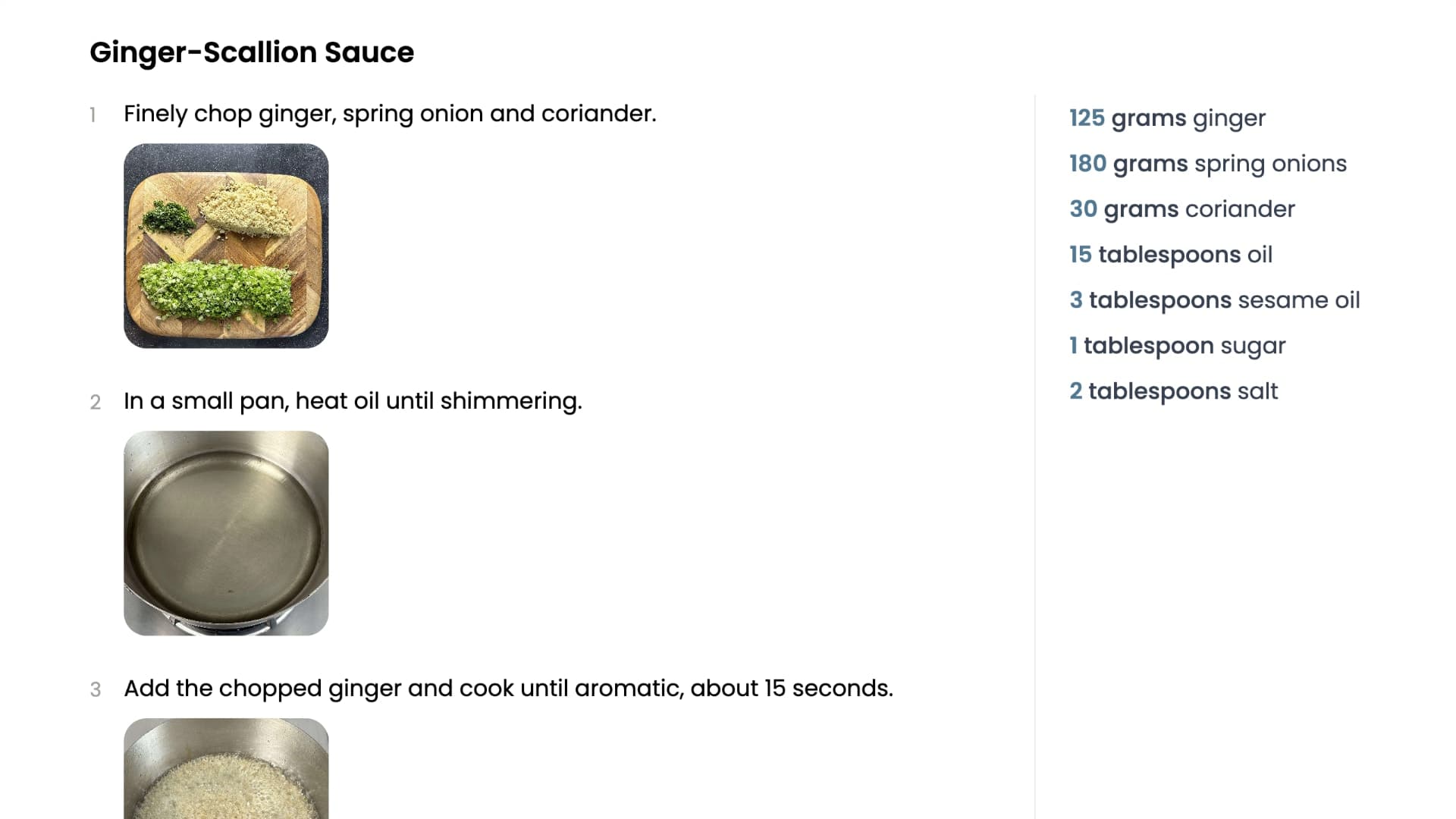Viewport: 1456px width, 819px height.
Task: Click the quantity 30 for coriander
Action: pos(1083,209)
